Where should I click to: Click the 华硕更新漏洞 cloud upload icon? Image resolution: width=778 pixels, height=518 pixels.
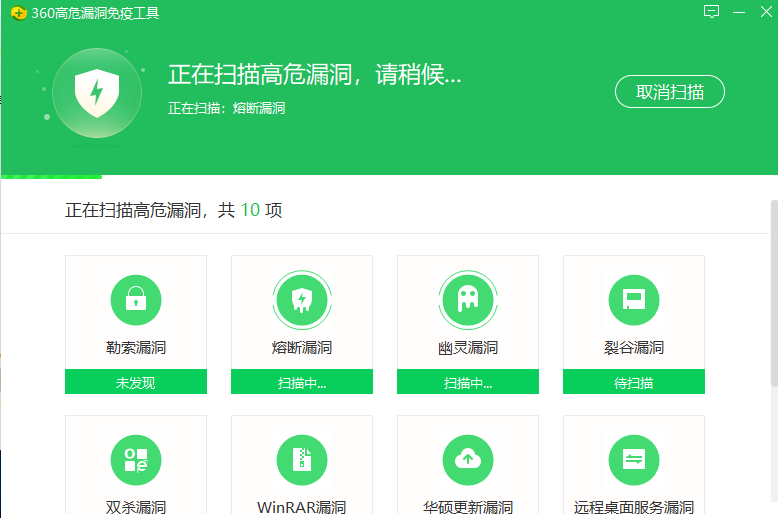pos(467,460)
